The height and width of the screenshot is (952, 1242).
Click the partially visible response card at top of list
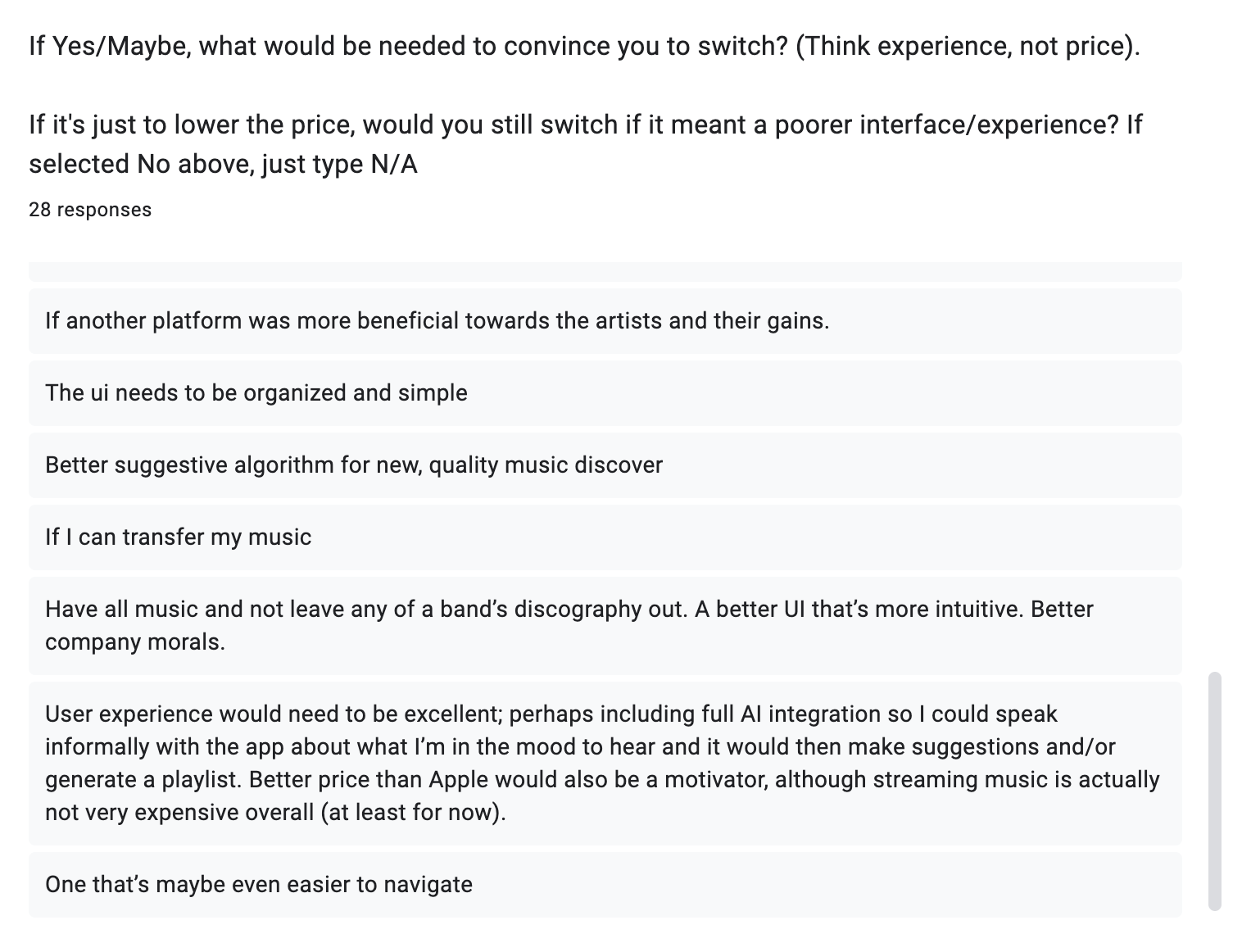click(605, 271)
